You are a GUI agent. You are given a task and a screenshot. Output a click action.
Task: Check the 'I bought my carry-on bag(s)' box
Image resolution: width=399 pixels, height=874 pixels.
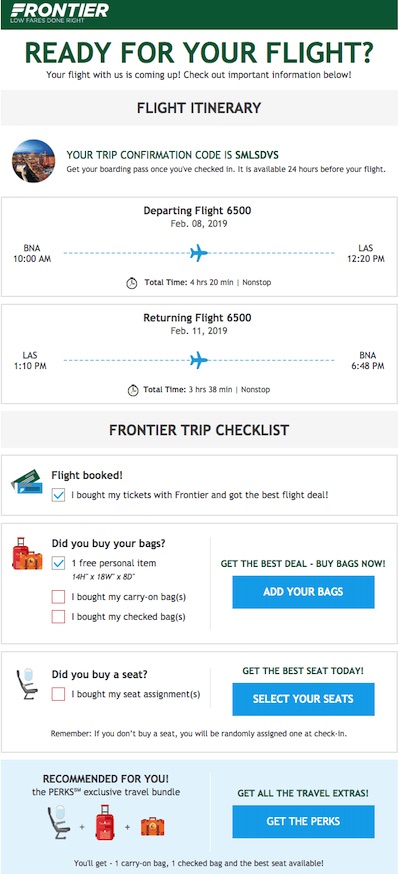(58, 597)
